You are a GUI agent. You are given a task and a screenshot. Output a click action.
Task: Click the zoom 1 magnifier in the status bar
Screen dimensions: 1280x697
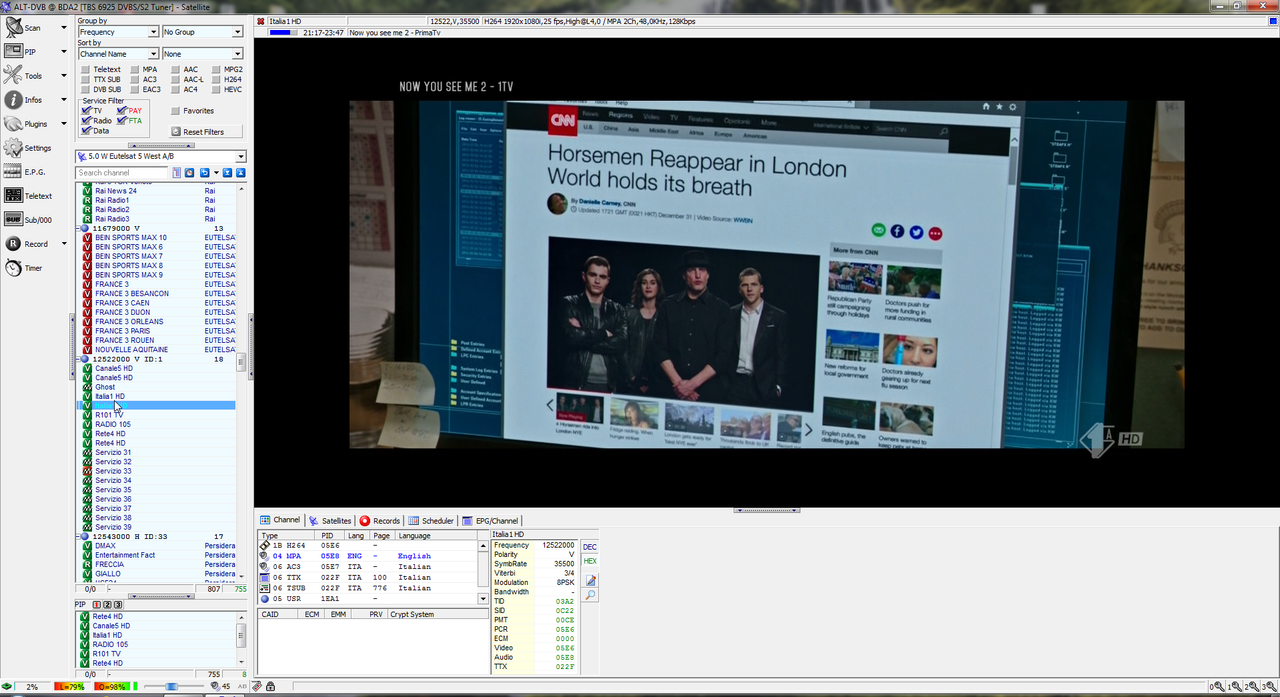click(x=1233, y=686)
